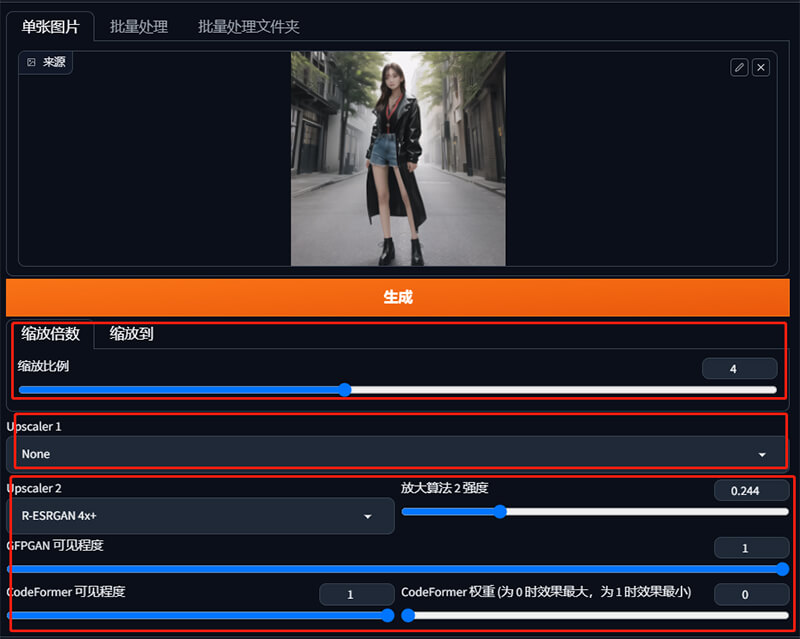Click the 缩放比例 value field showing 4
Image resolution: width=800 pixels, height=639 pixels.
pos(739,369)
